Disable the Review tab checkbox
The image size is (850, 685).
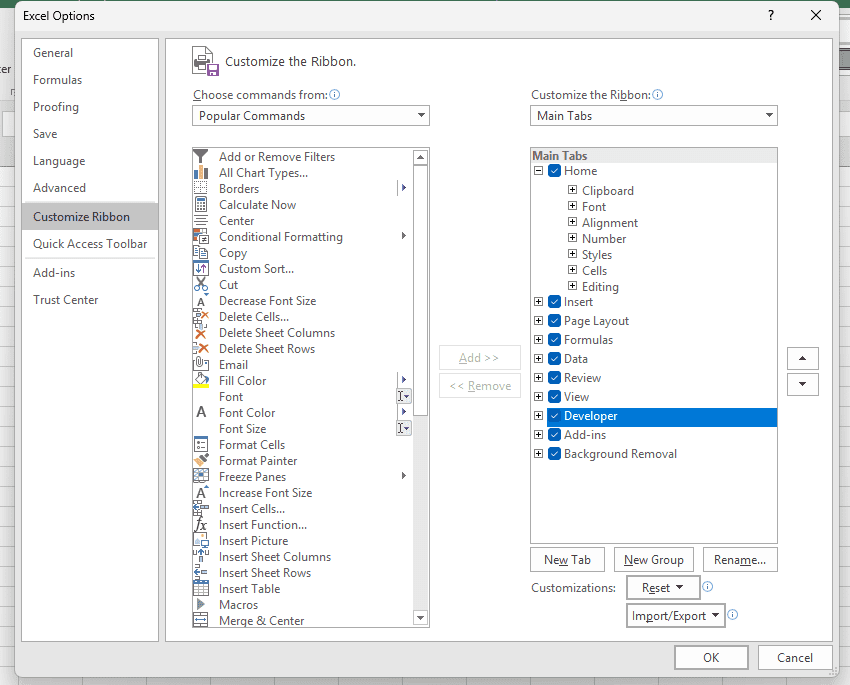[x=555, y=377]
